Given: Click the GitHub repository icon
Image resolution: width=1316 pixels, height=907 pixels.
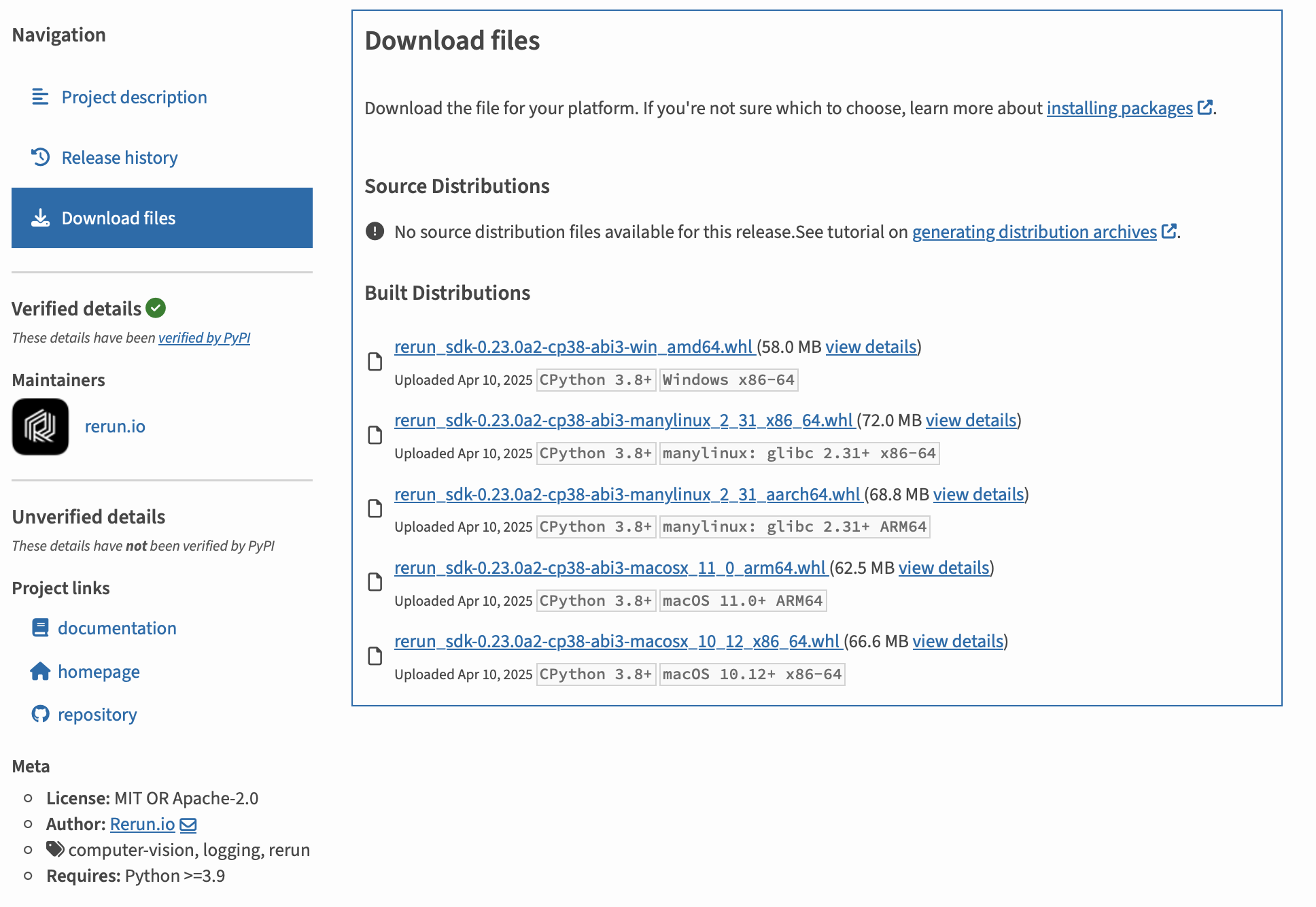Looking at the screenshot, I should point(40,714).
